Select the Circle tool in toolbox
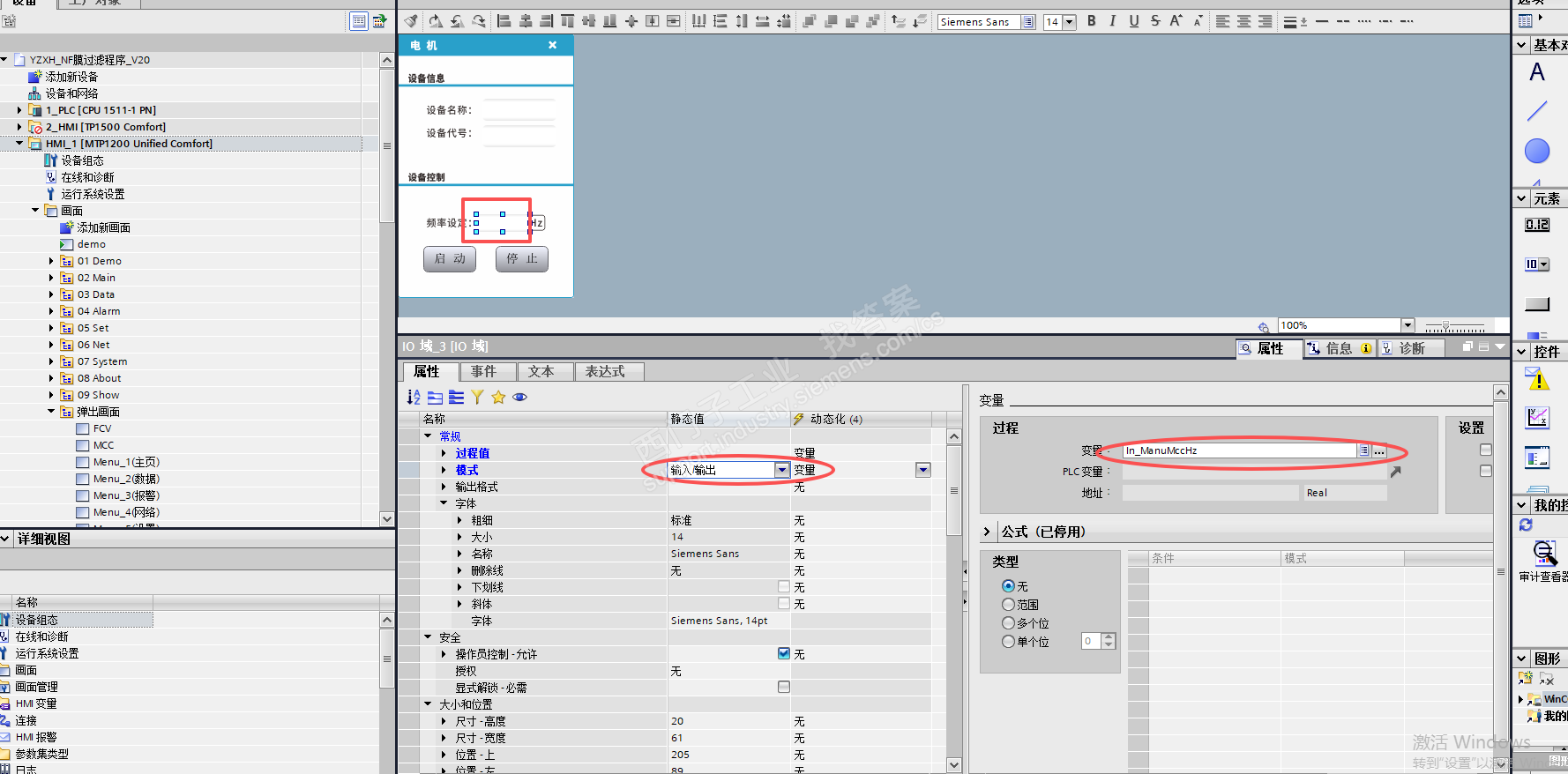1568x774 pixels. tap(1537, 151)
